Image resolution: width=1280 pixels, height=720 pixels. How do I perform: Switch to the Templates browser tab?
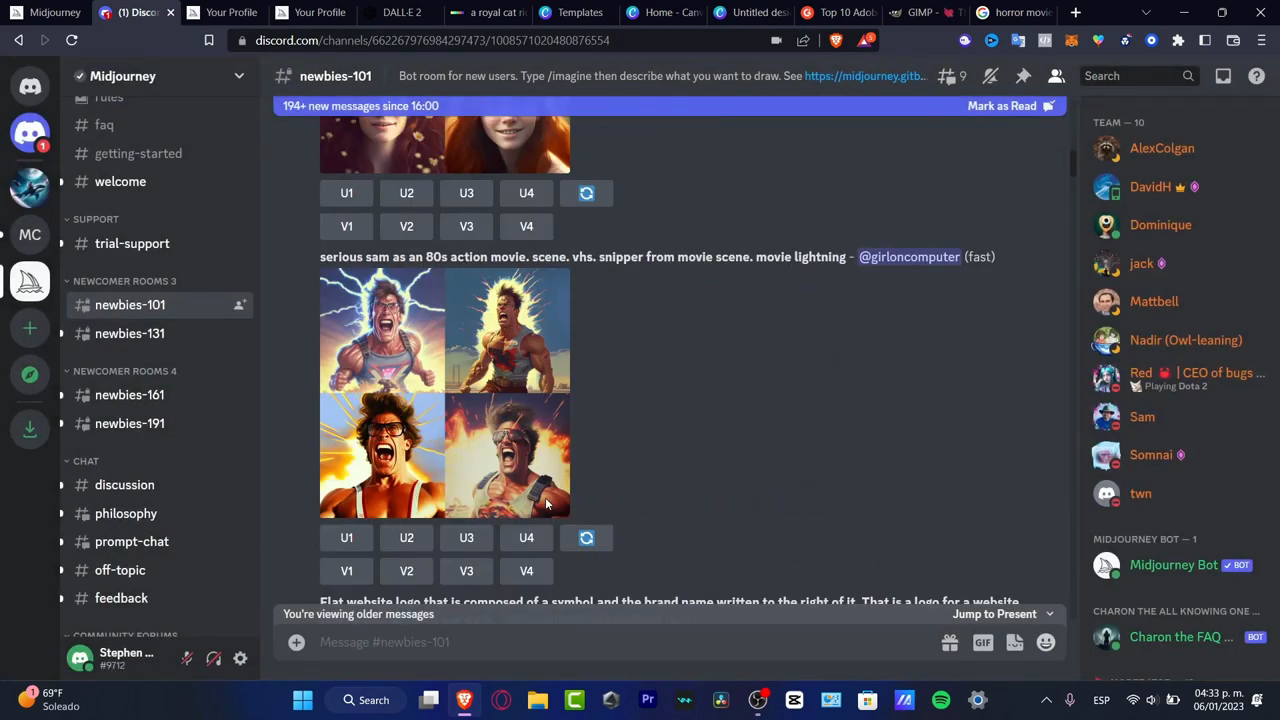click(580, 13)
